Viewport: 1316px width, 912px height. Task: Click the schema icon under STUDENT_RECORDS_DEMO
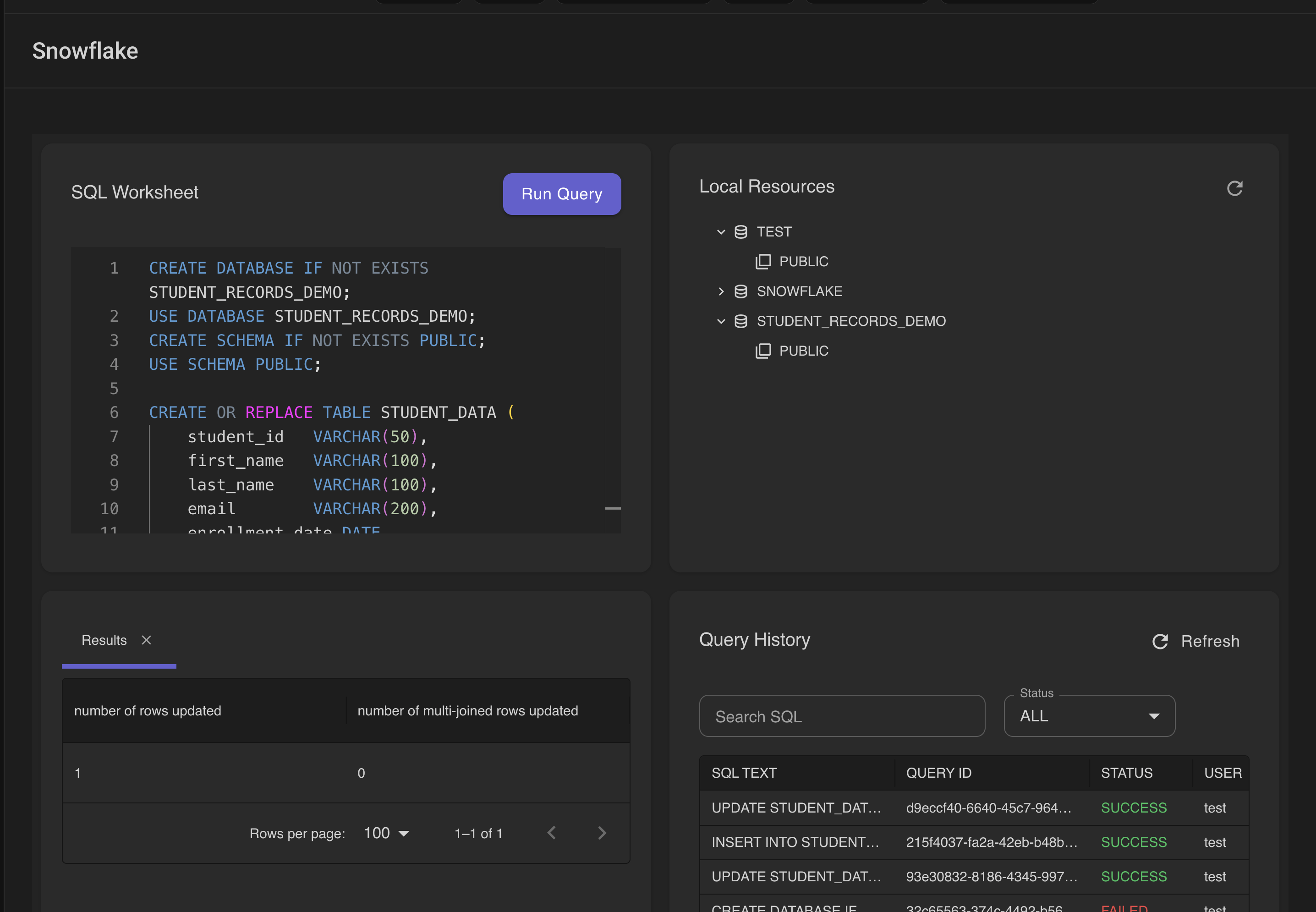point(763,351)
